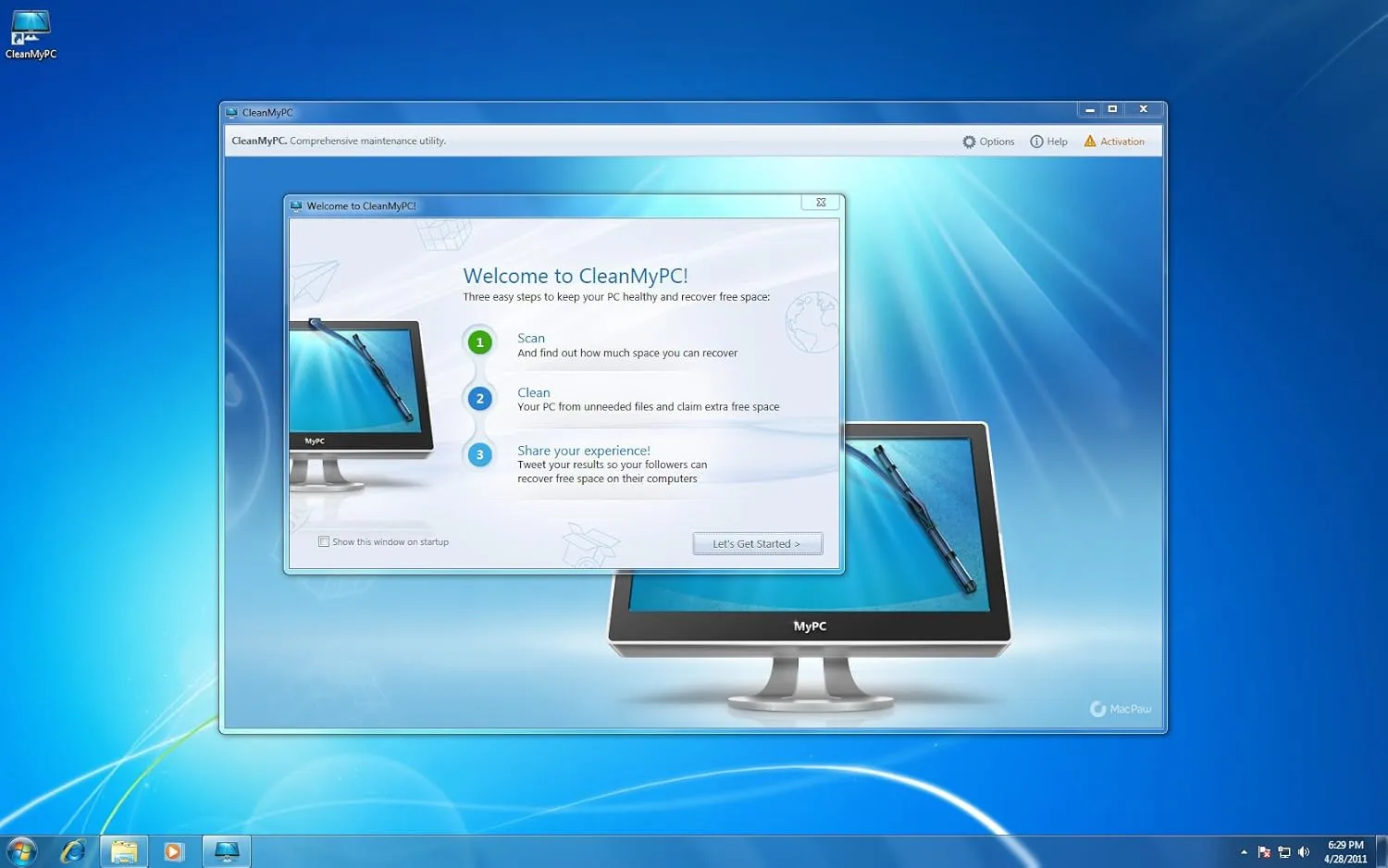
Task: Select the CleanMyPC taskbar icon
Action: click(226, 849)
